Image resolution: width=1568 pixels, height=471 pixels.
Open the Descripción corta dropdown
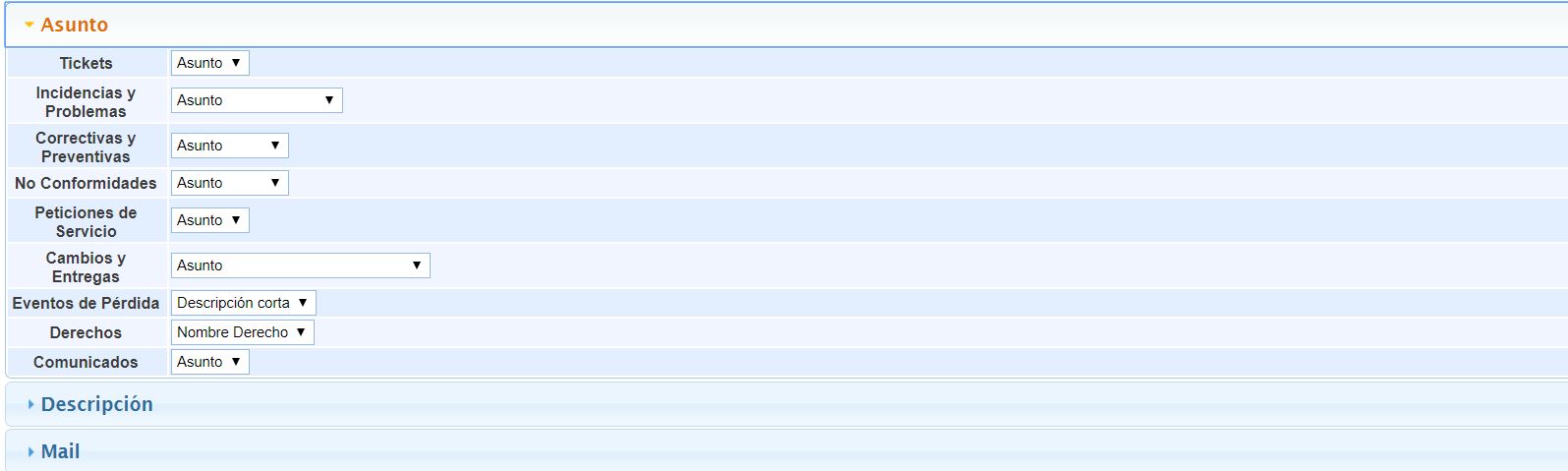243,303
